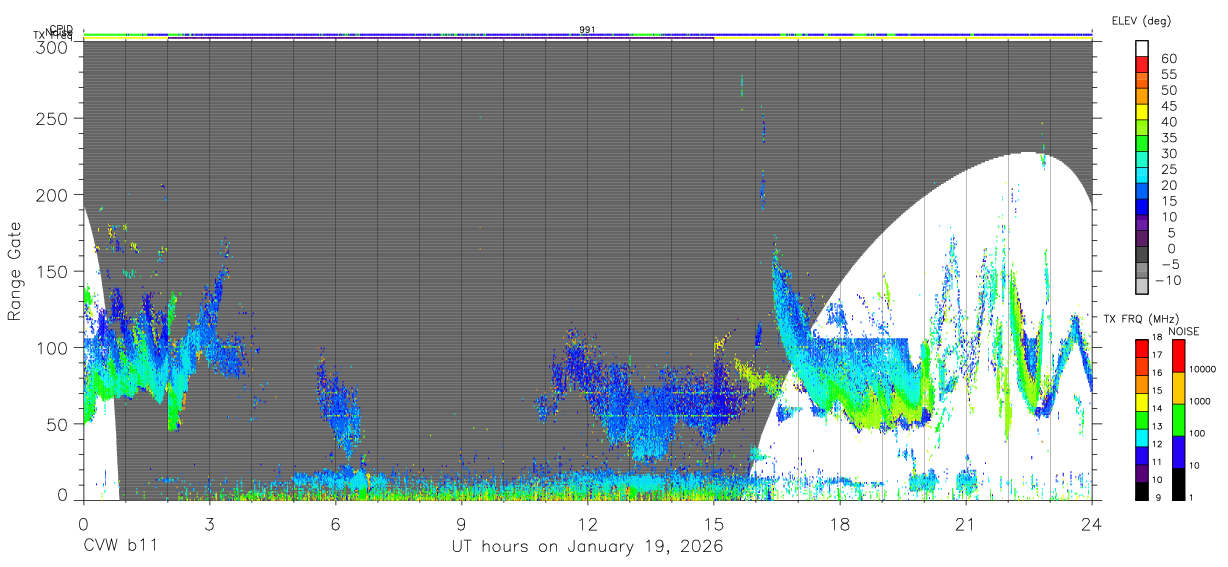This screenshot has height=567, width=1228.
Task: Click the yellow segment of the ELEV color bar
Action: 1143,111
